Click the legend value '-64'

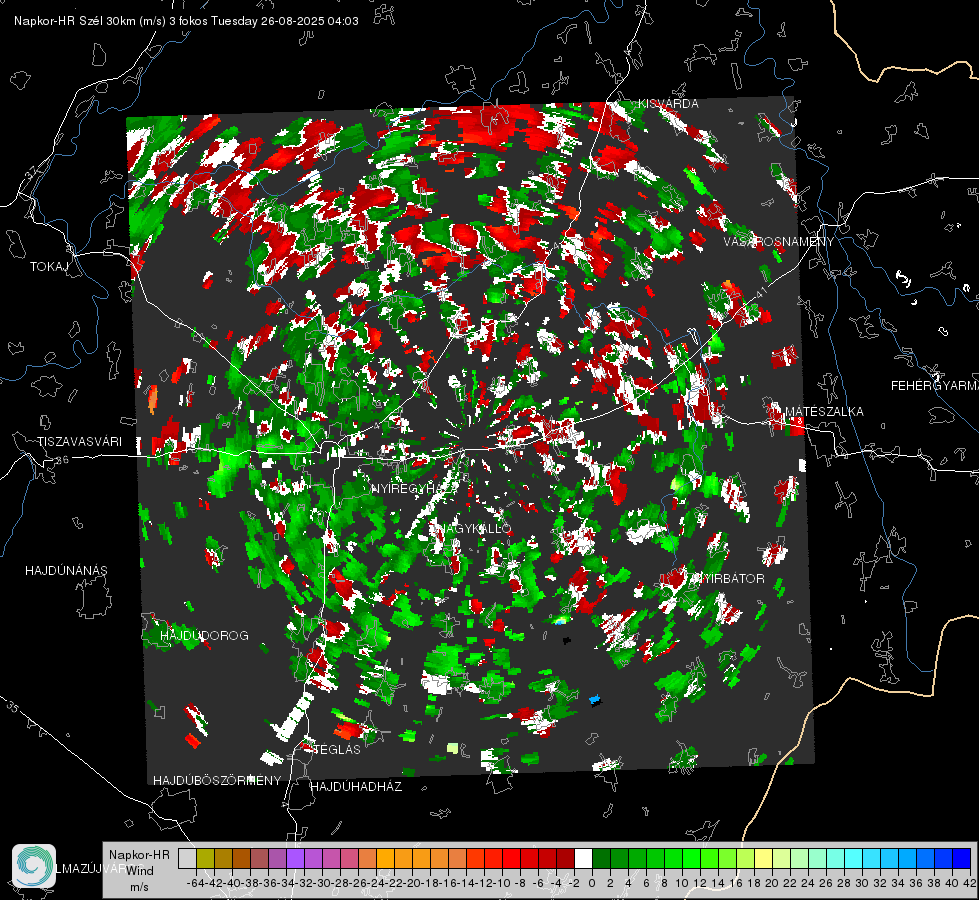[x=195, y=883]
